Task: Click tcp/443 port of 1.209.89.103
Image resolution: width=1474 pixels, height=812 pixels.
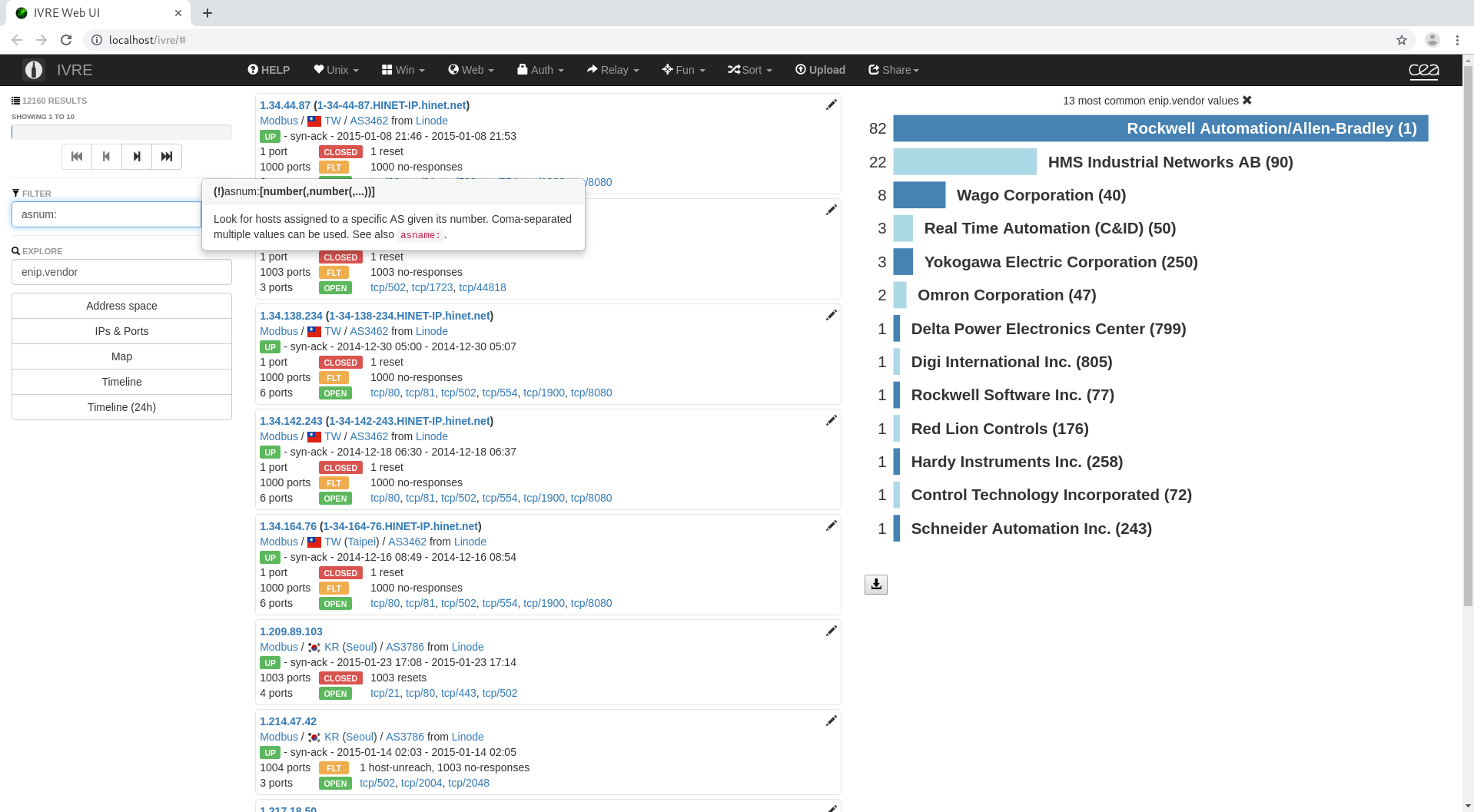Action: [x=459, y=693]
